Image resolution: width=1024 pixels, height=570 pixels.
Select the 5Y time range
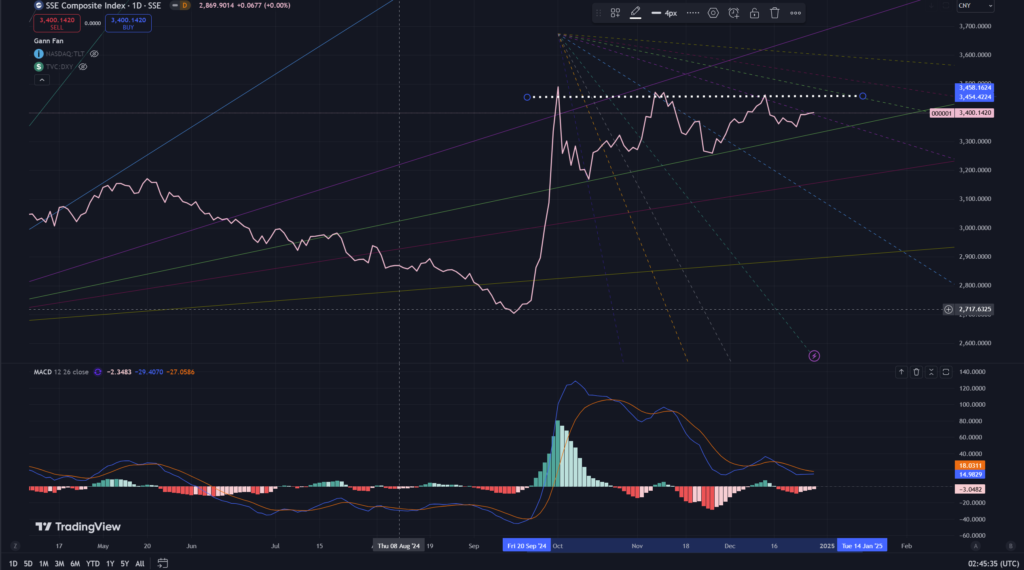pyautogui.click(x=125, y=563)
